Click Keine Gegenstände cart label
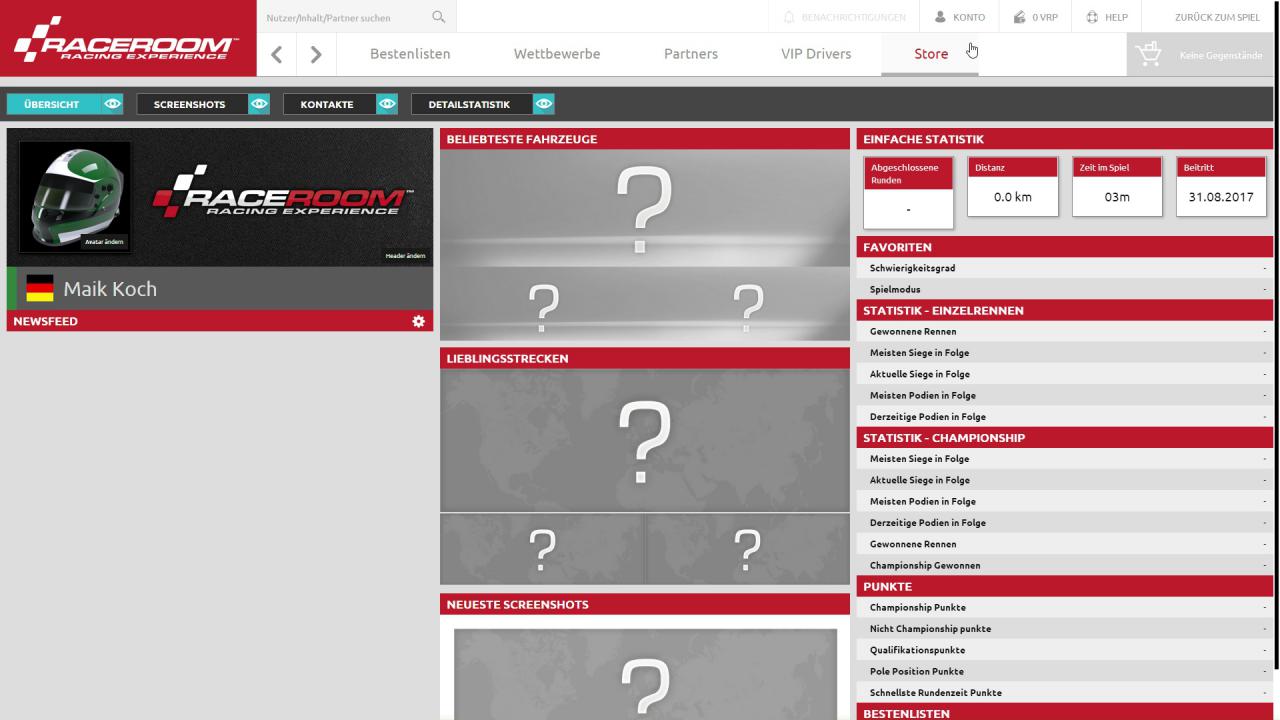 point(1221,56)
